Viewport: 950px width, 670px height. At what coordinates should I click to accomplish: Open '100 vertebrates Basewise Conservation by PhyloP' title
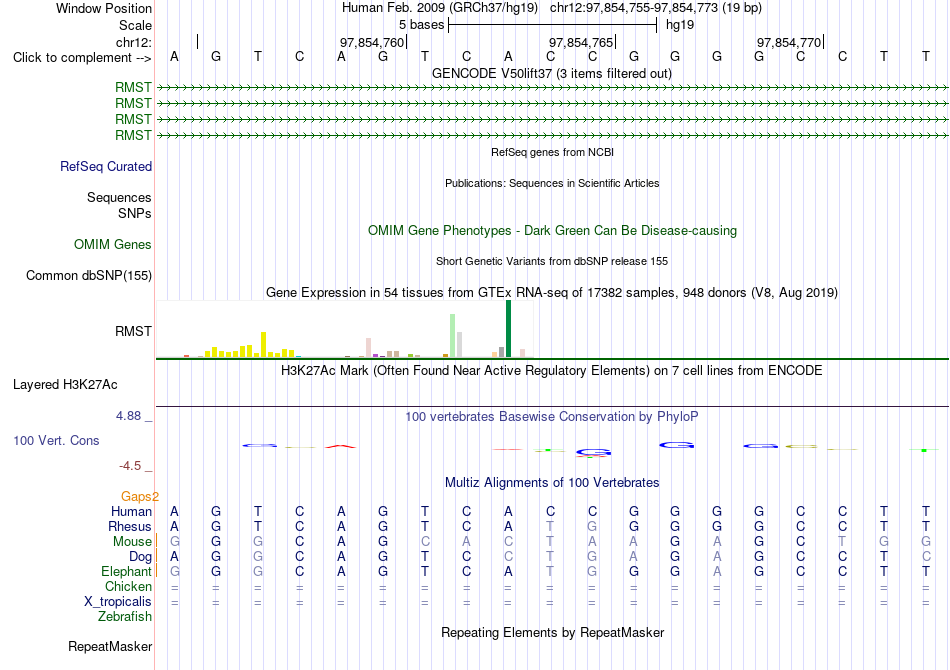[x=551, y=417]
